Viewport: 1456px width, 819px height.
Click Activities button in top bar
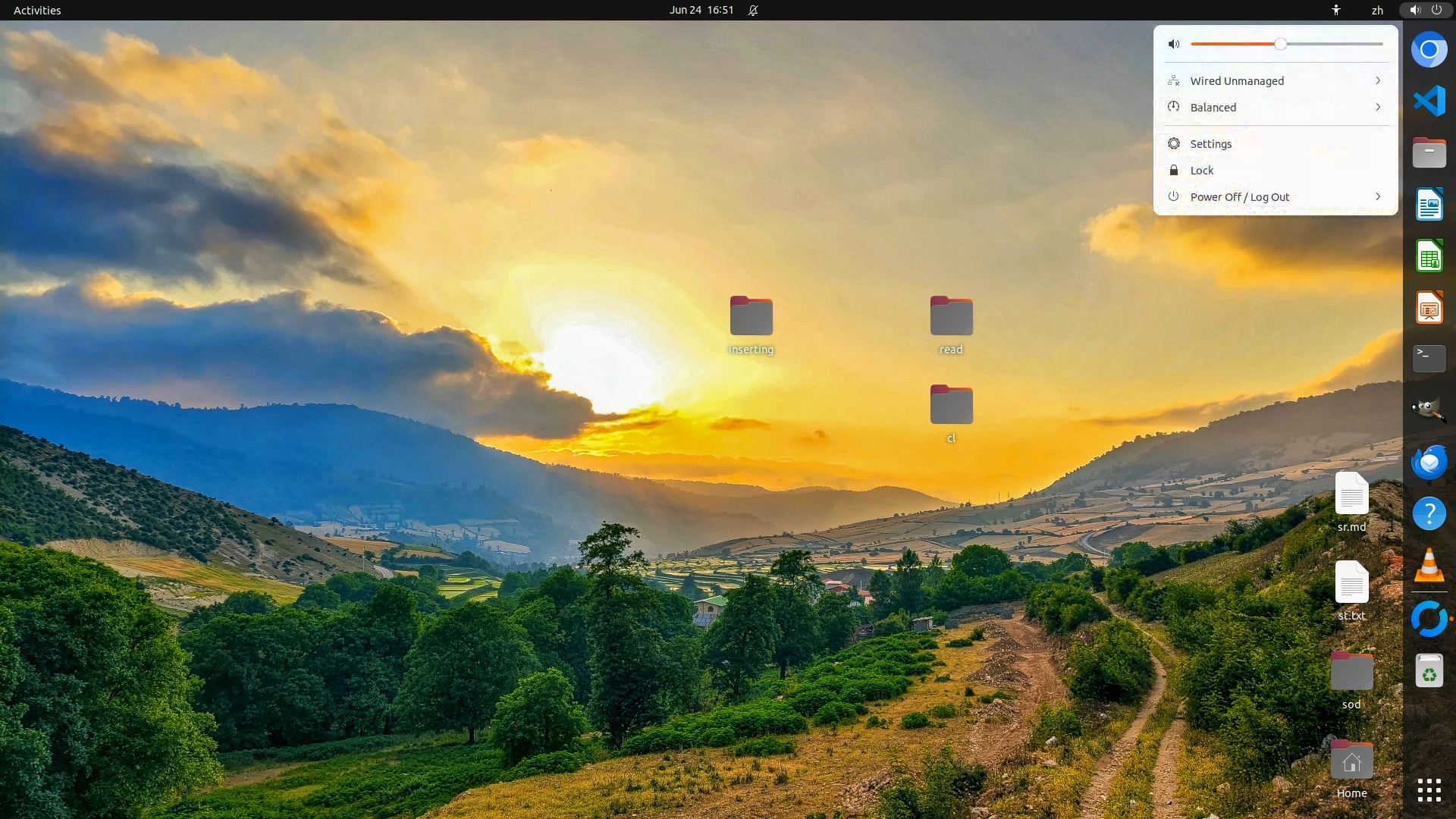coord(37,10)
